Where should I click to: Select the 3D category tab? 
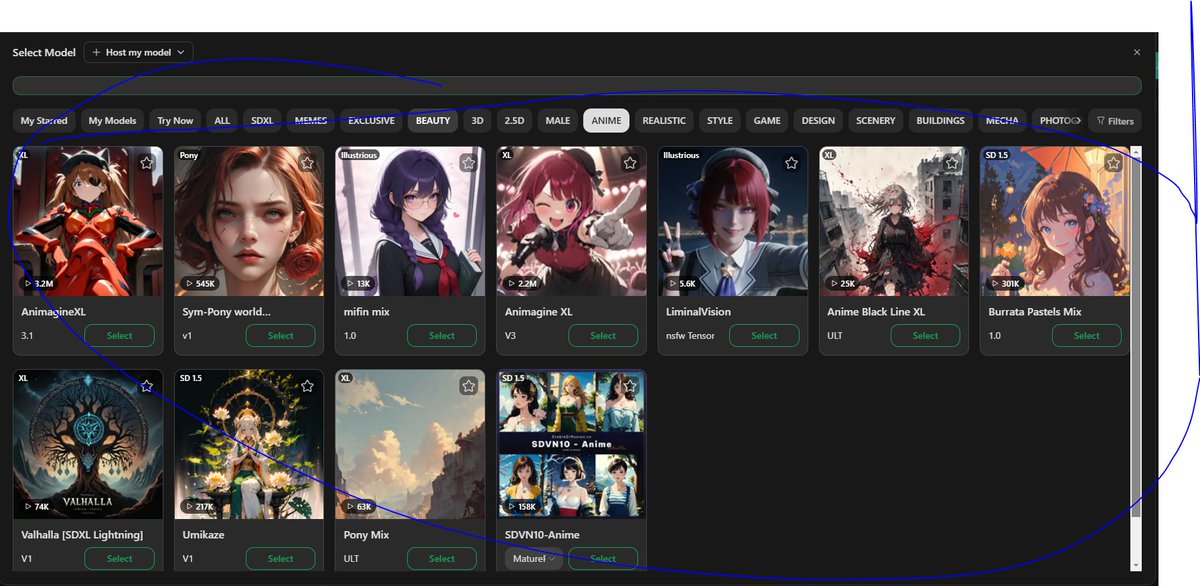478,121
